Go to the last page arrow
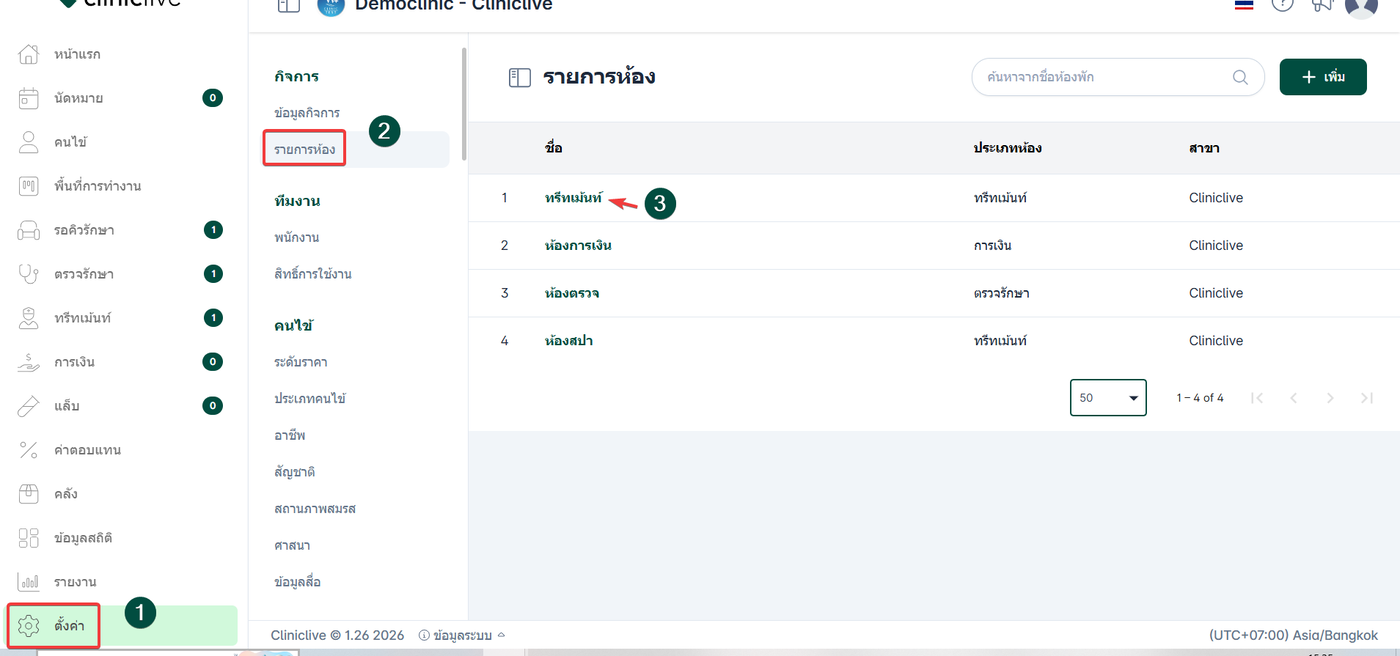The image size is (1400, 656). coord(1366,398)
